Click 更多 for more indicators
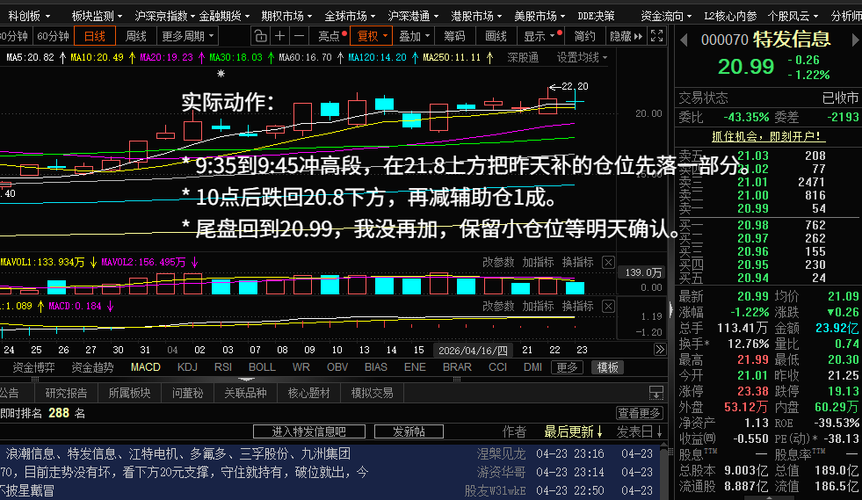 click(566, 367)
